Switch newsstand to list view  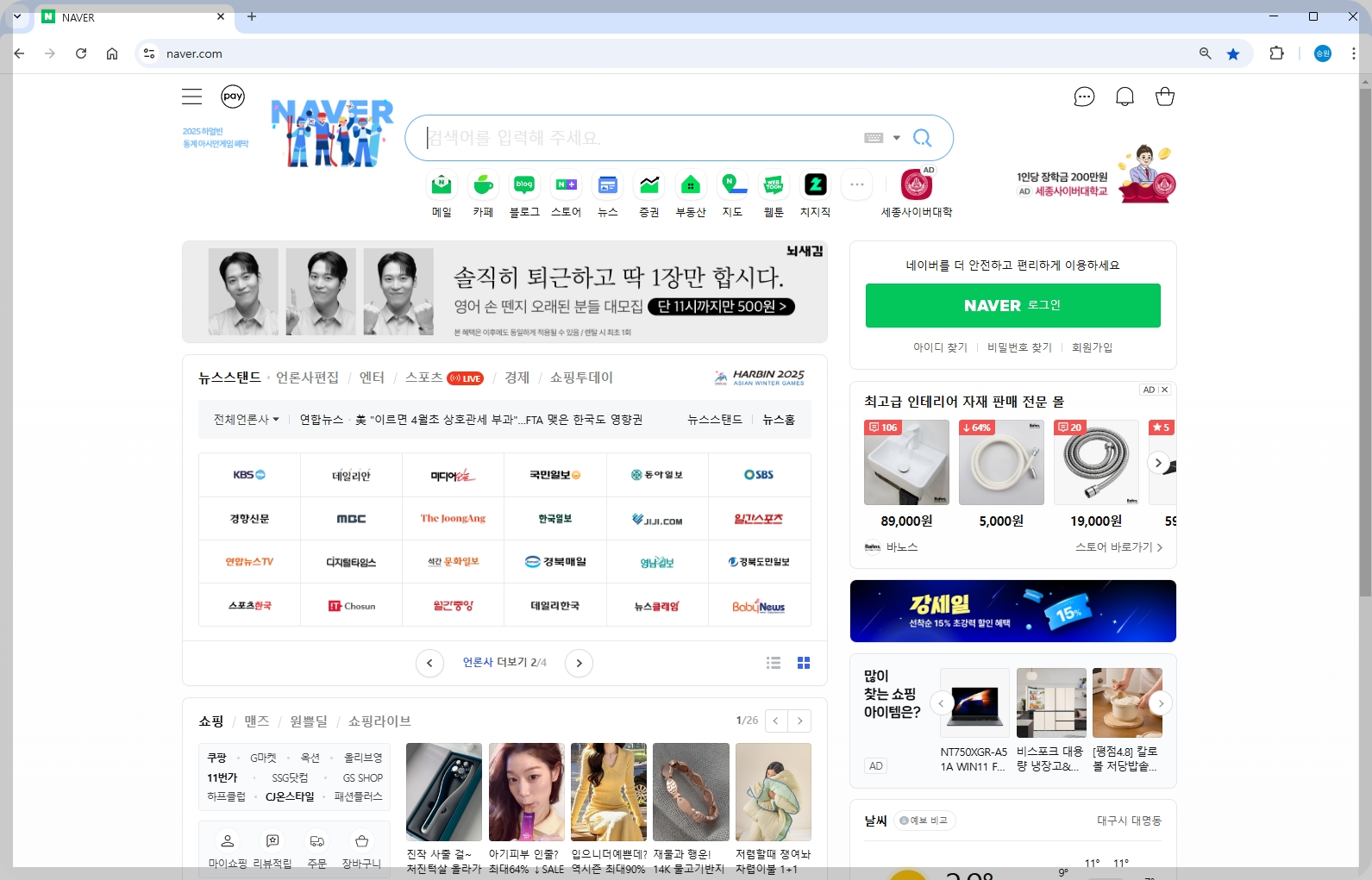pyautogui.click(x=774, y=663)
